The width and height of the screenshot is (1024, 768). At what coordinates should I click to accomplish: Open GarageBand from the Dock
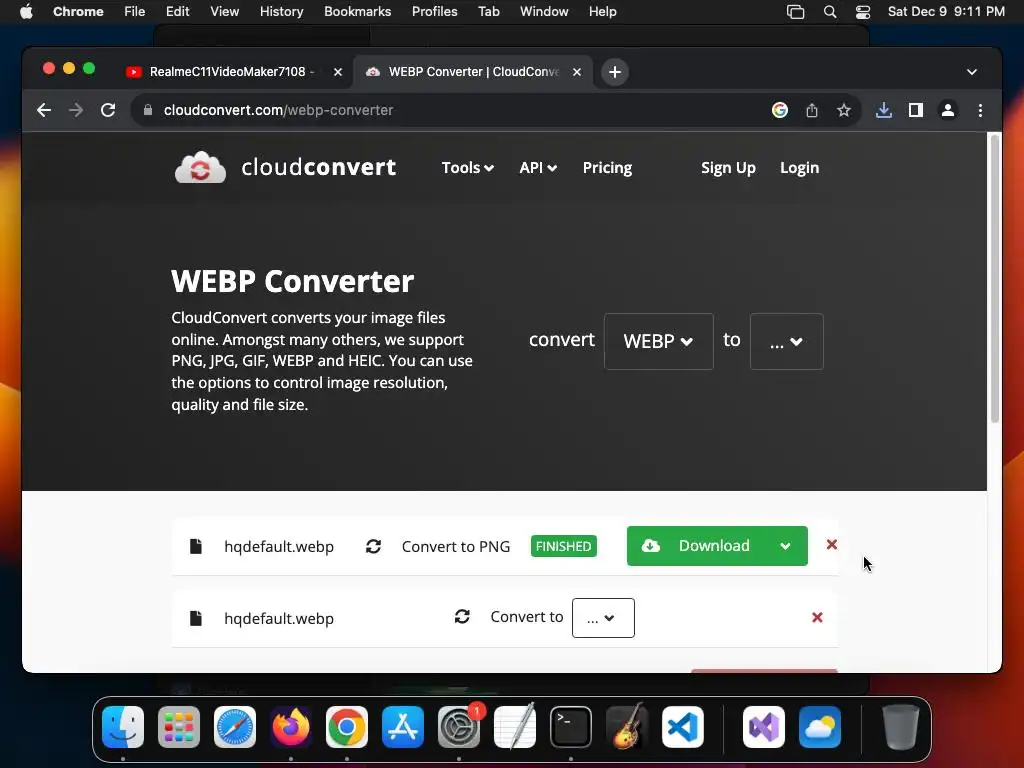pyautogui.click(x=627, y=727)
